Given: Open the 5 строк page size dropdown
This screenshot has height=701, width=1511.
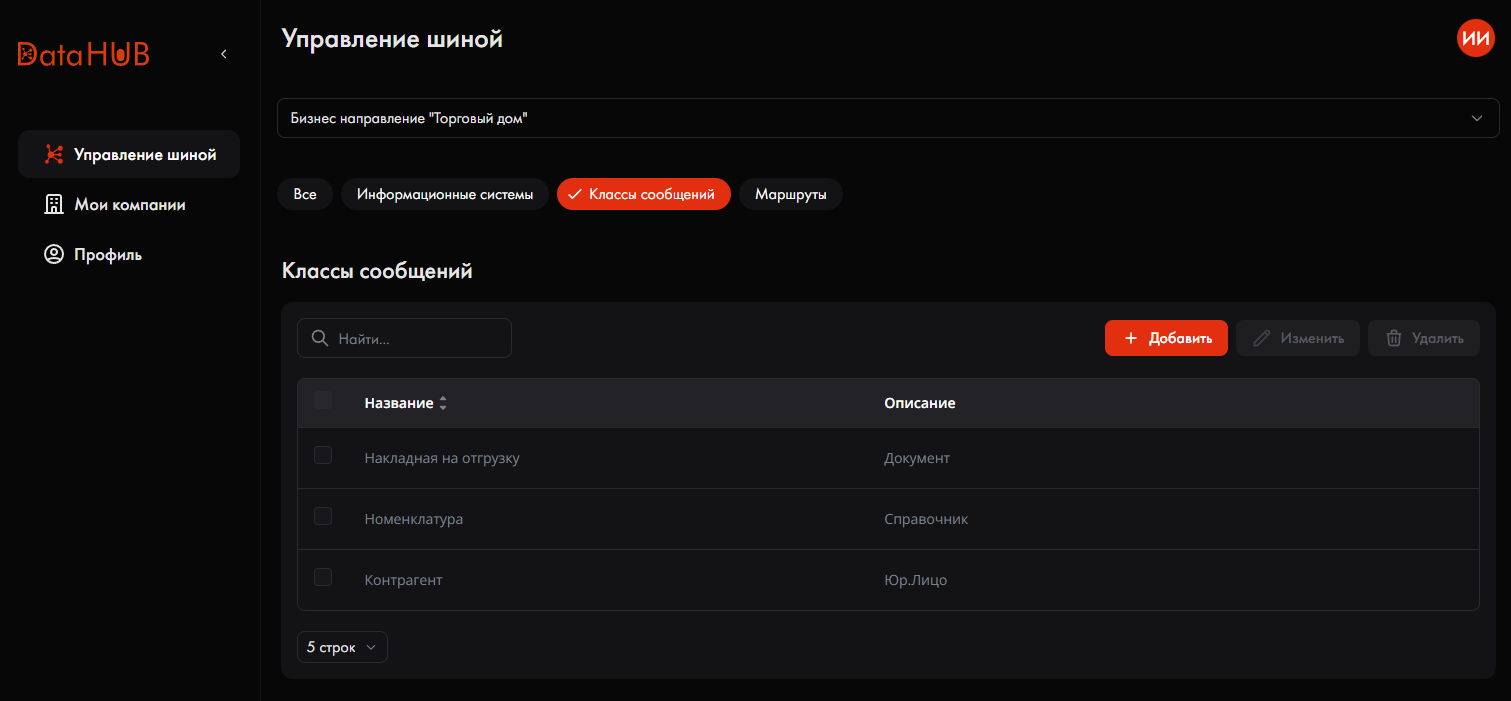Looking at the screenshot, I should point(342,647).
